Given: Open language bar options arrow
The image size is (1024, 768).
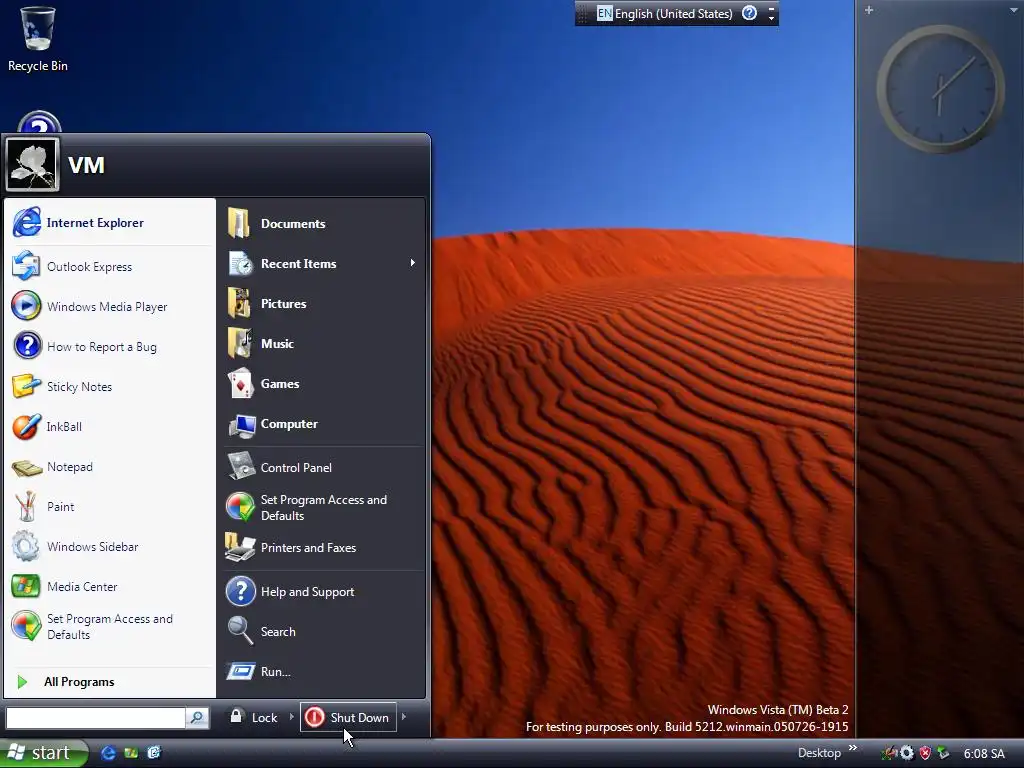Looking at the screenshot, I should (771, 18).
